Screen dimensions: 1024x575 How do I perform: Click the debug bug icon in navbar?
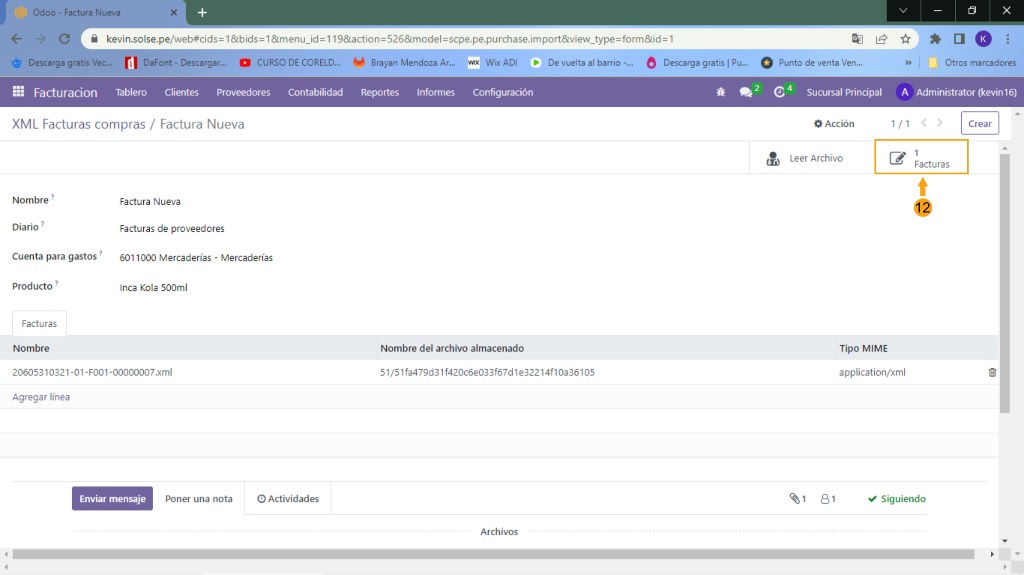720,92
